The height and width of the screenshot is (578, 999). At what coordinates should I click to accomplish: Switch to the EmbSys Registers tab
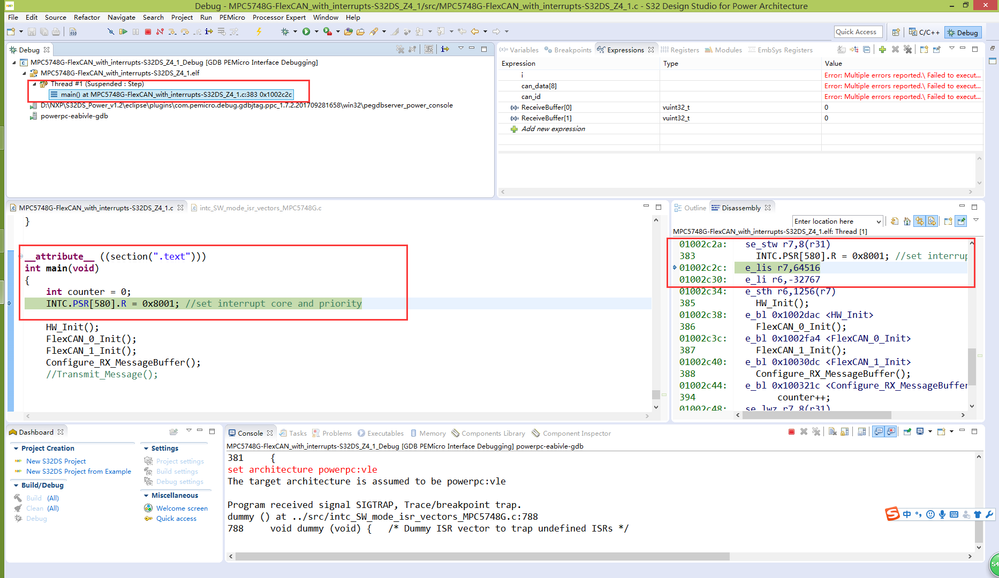tap(780, 50)
